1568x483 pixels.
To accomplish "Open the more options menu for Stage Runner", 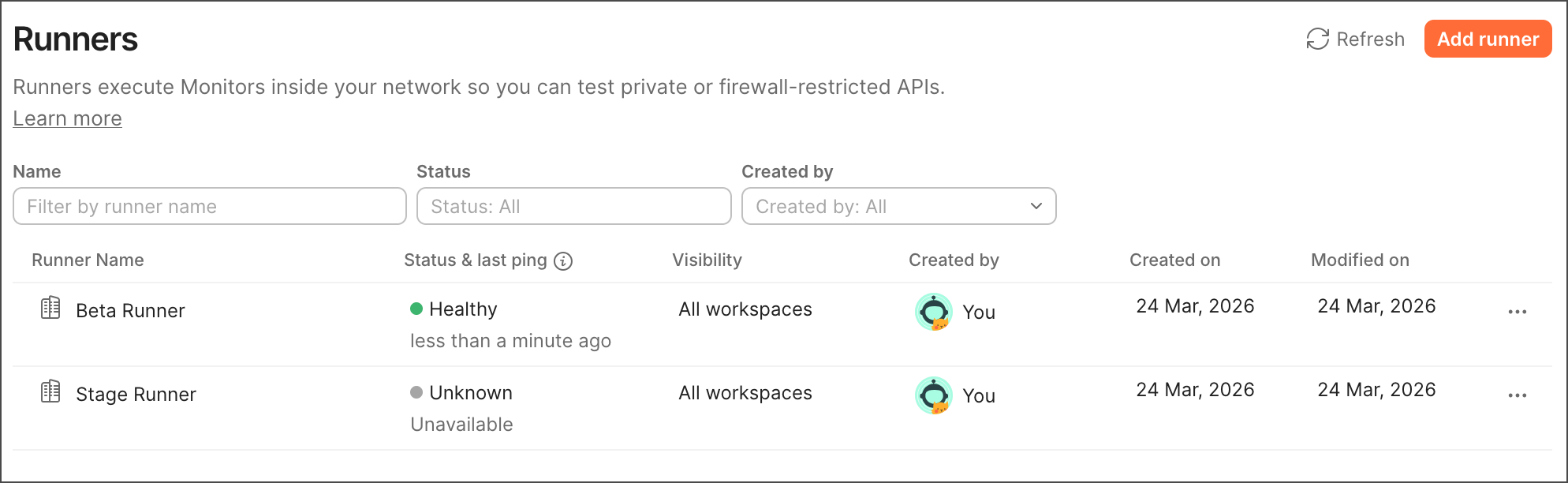I will [1517, 395].
